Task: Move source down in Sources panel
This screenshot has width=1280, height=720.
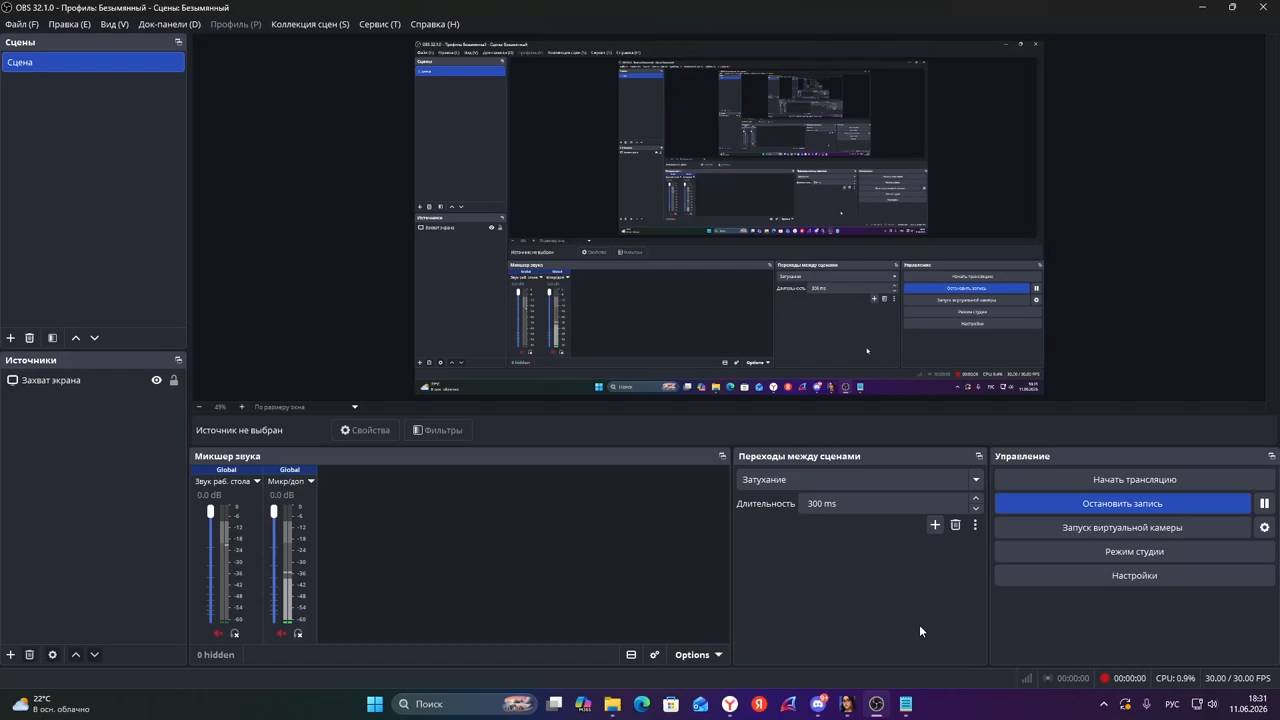Action: click(94, 655)
